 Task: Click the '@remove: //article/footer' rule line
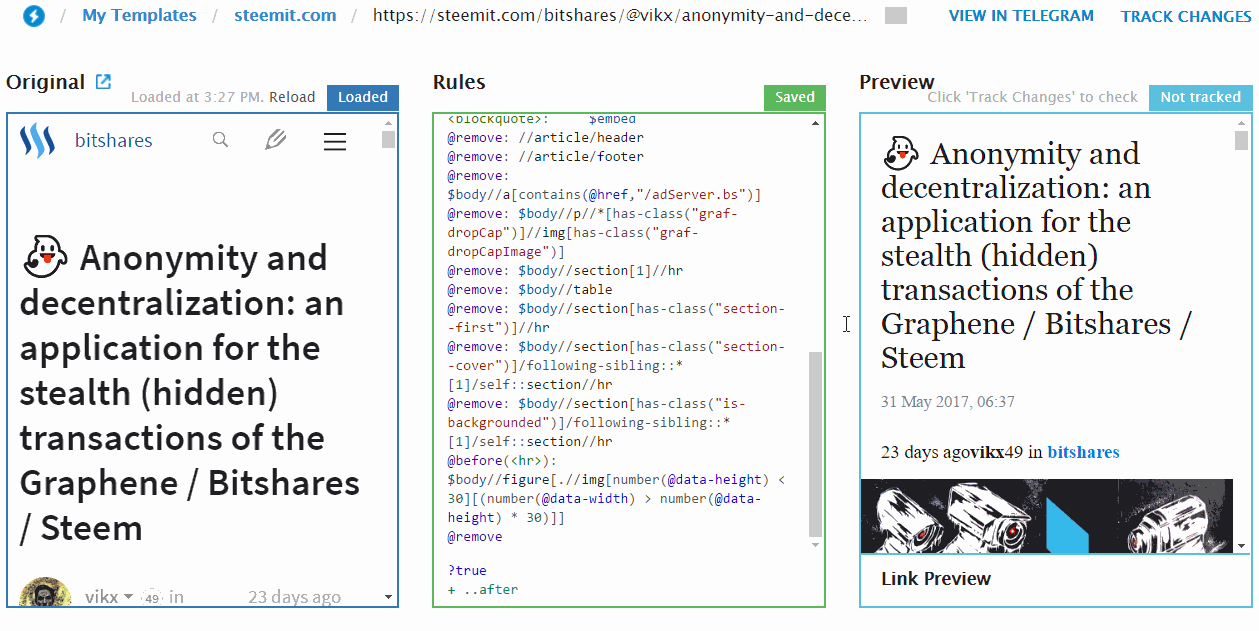pos(545,156)
